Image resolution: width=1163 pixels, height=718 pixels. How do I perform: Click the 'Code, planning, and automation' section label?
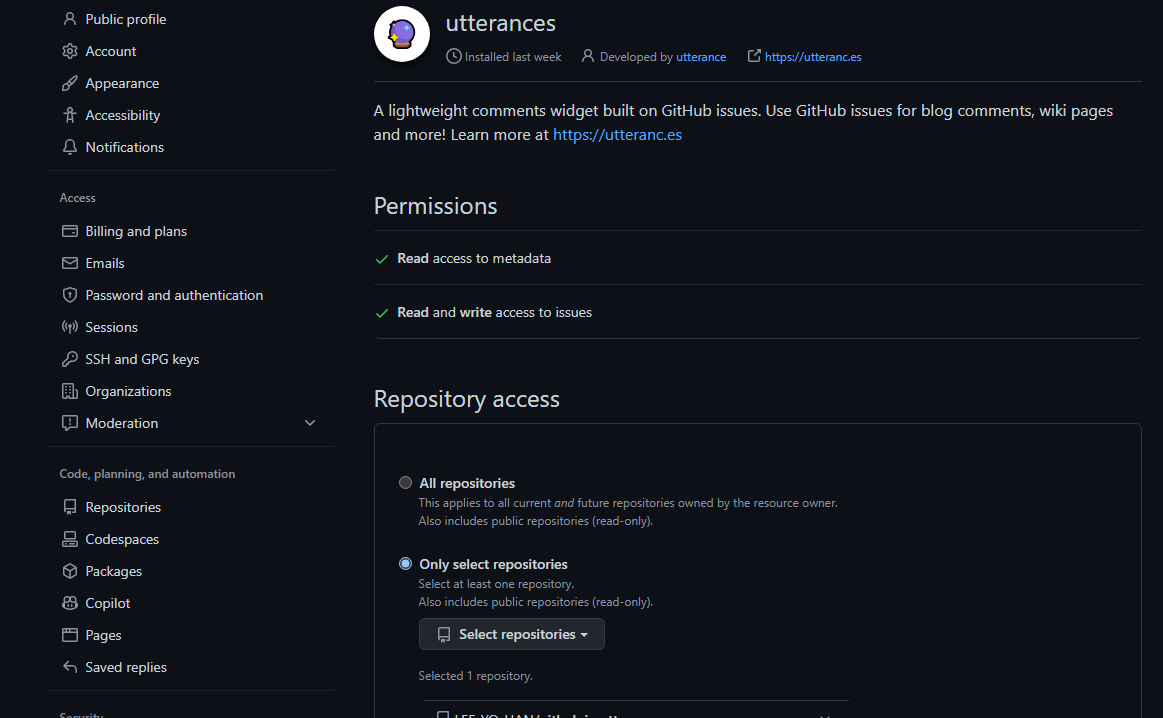pos(147,474)
